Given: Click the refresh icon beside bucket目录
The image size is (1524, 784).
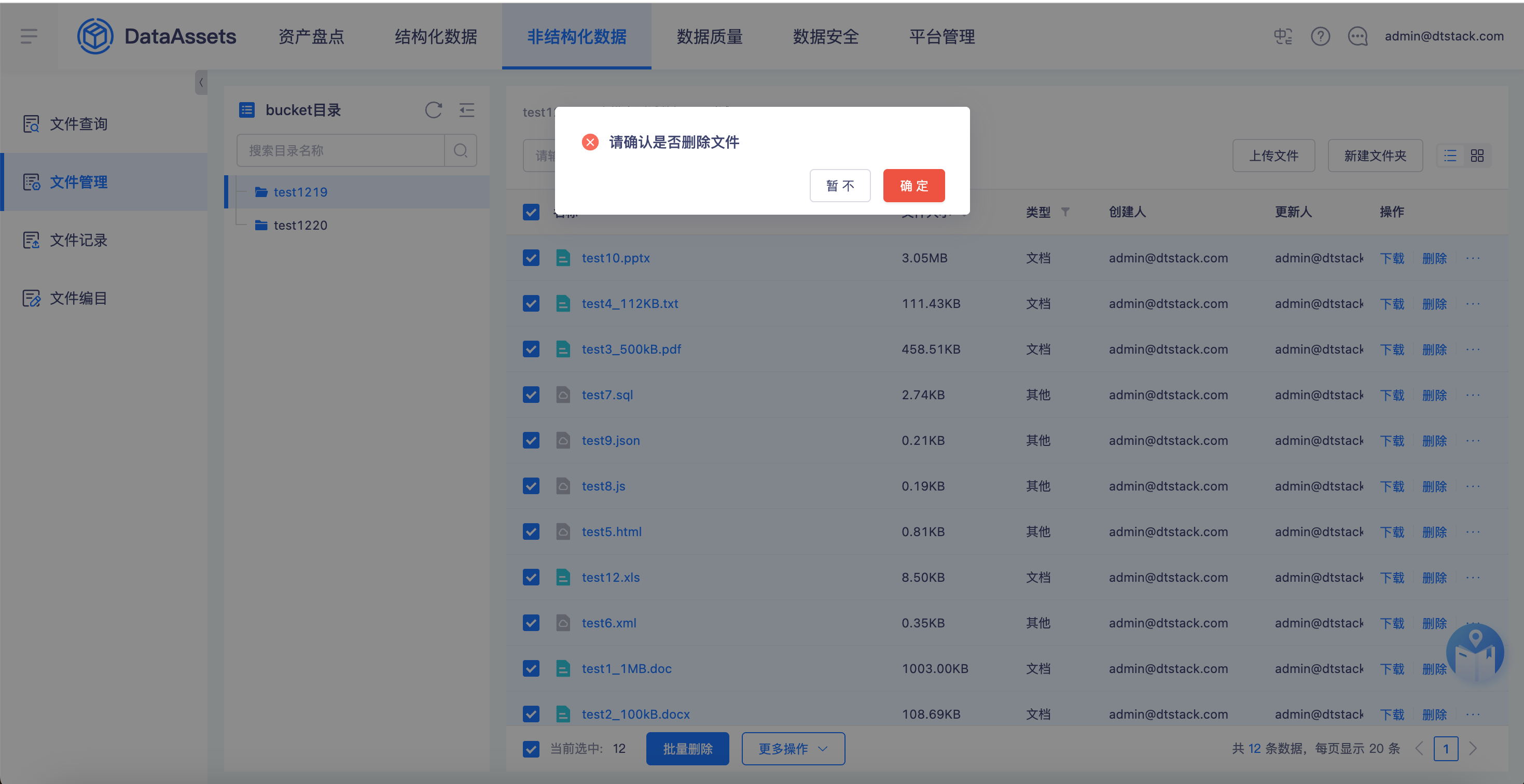Looking at the screenshot, I should [x=433, y=110].
